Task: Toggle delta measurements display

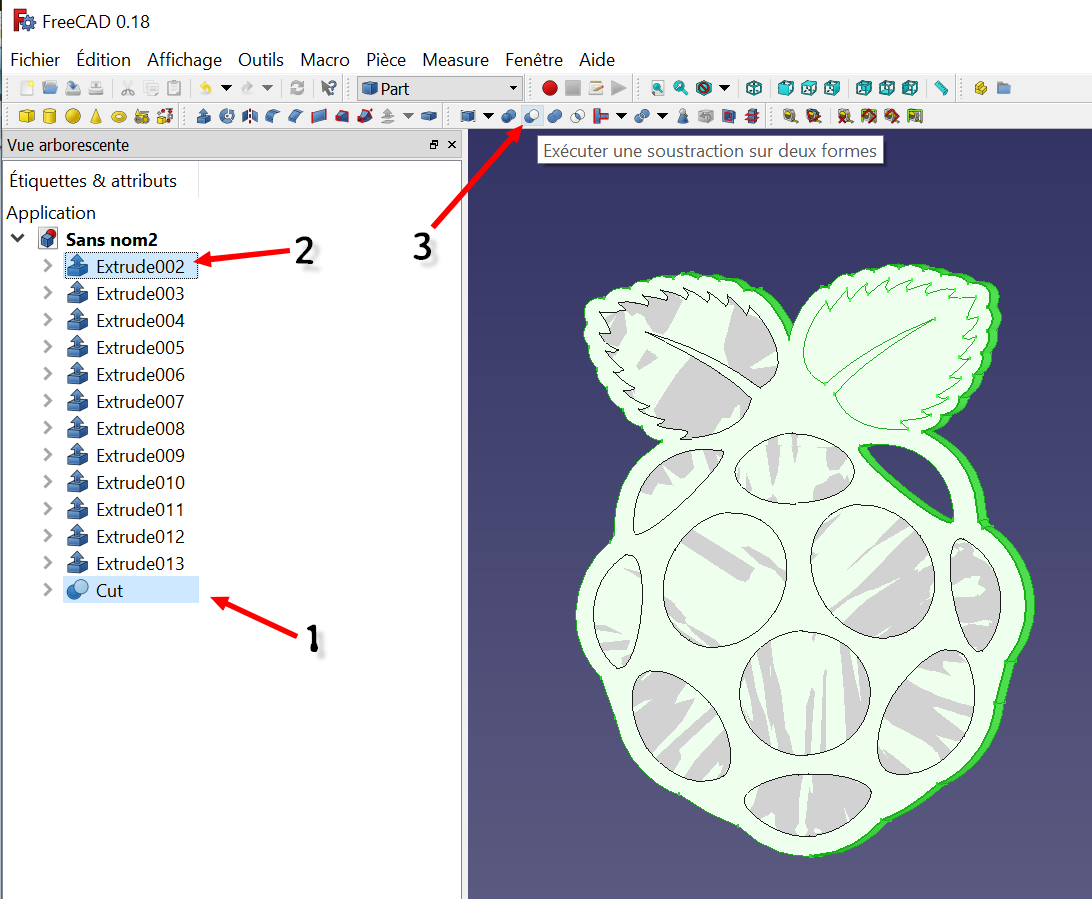Action: (x=914, y=116)
